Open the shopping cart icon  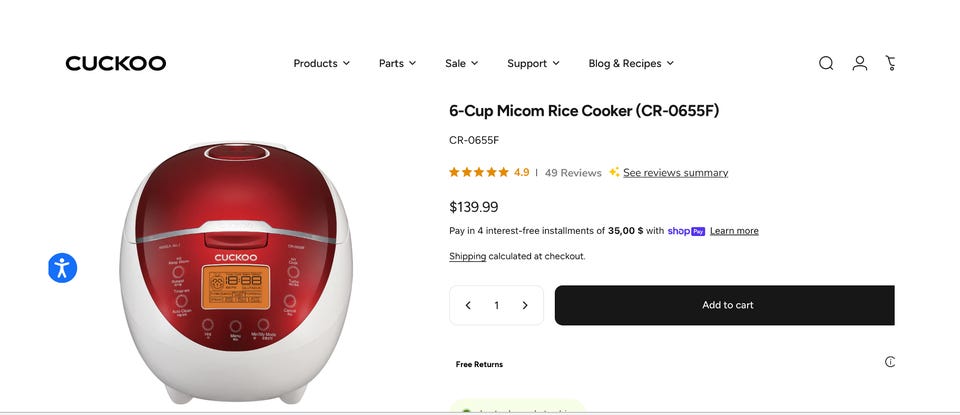(890, 63)
